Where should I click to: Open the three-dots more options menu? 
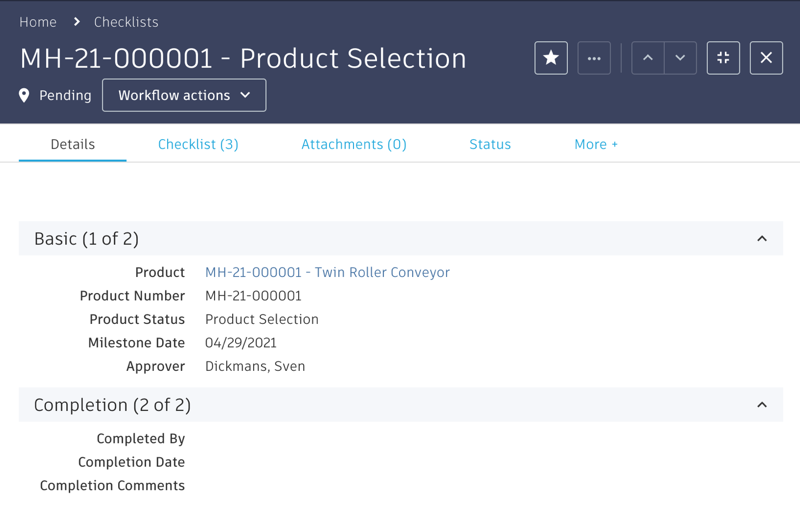click(594, 58)
